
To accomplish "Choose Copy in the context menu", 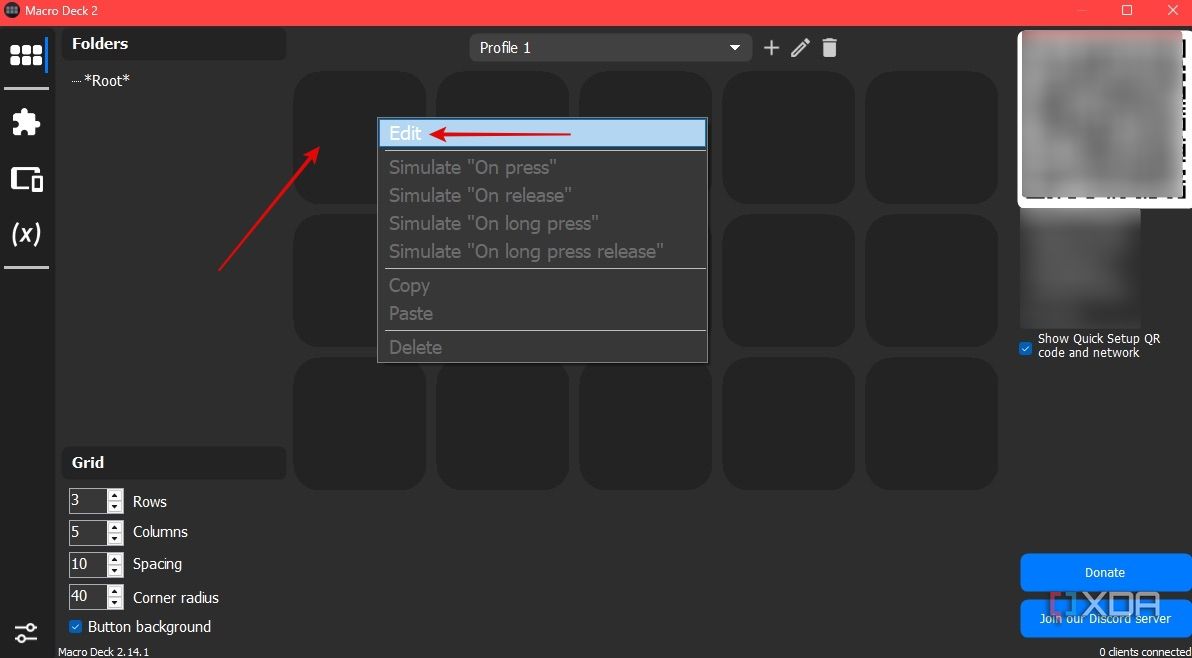I will pyautogui.click(x=409, y=285).
